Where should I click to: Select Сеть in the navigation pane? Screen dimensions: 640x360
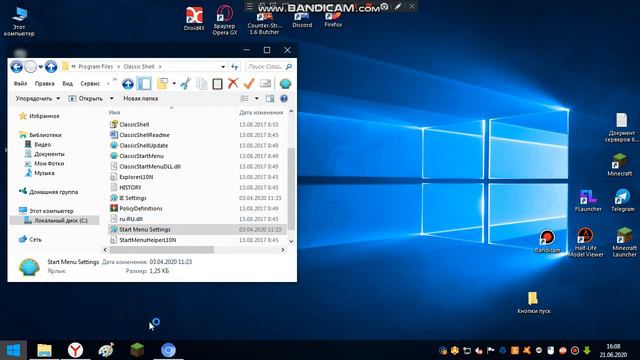35,239
